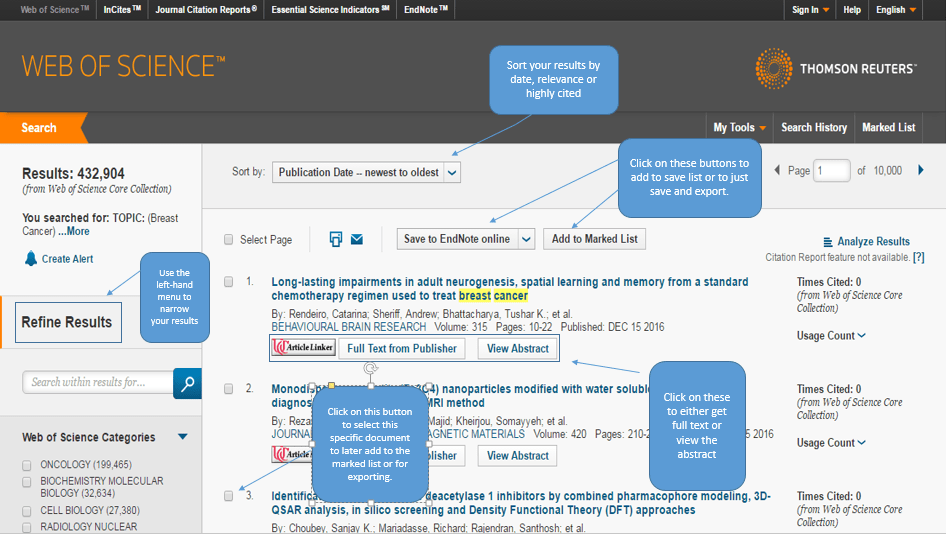Open the InCites tab
Screen dimensions: 946x534
(x=122, y=10)
